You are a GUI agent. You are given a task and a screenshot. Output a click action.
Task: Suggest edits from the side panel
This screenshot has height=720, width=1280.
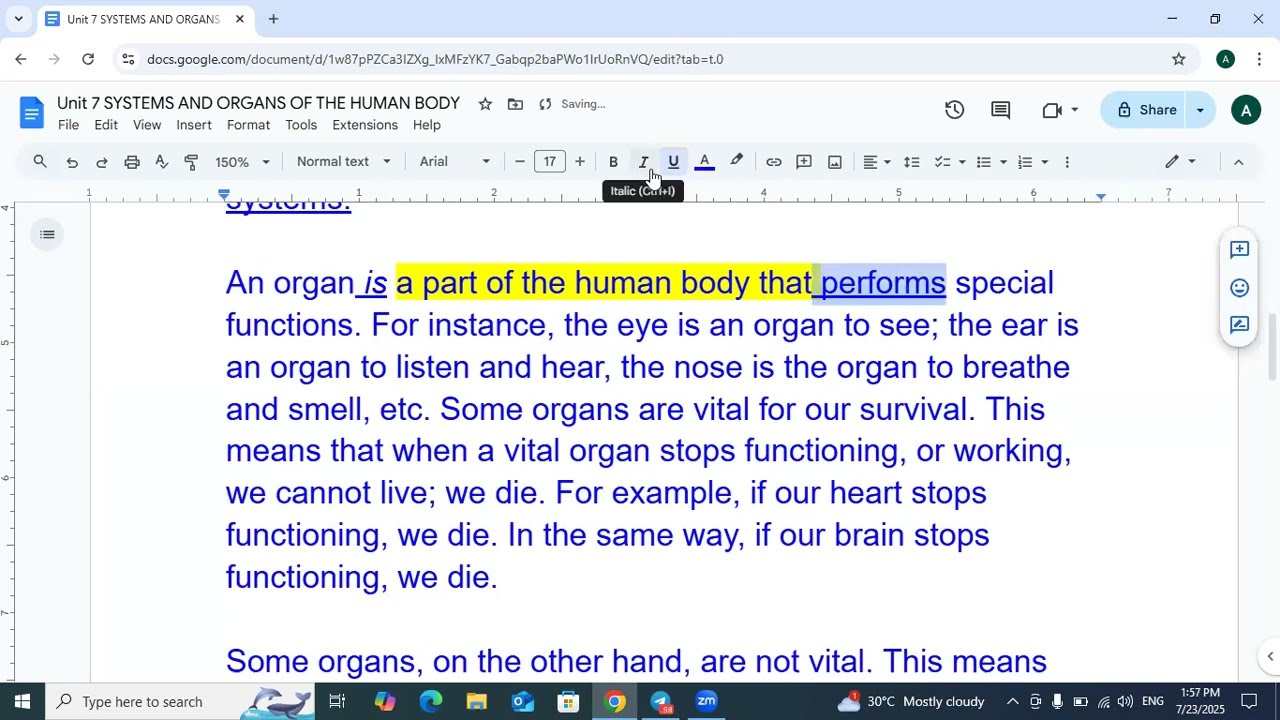(x=1240, y=325)
